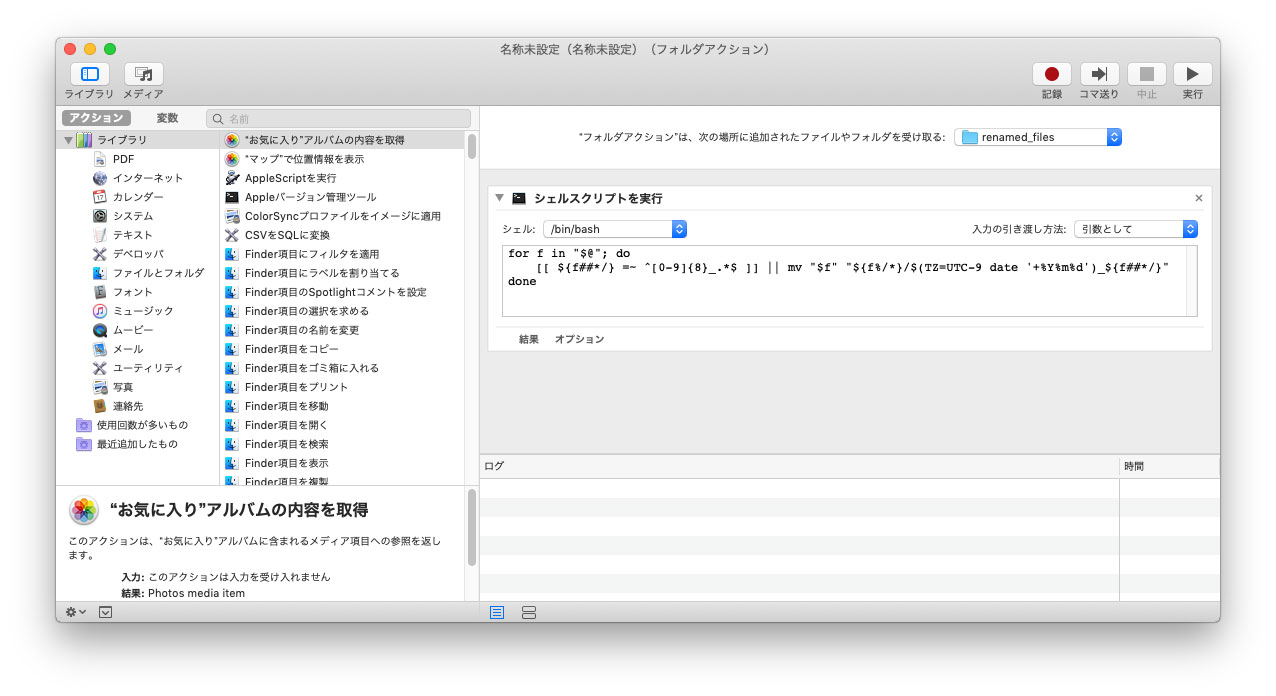The width and height of the screenshot is (1276, 696).
Task: Run the workflow with 実行 button
Action: (x=1192, y=74)
